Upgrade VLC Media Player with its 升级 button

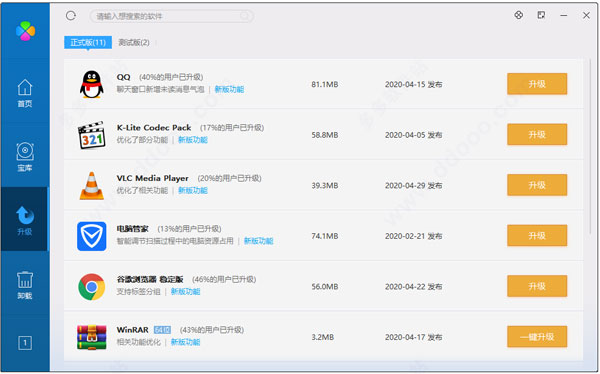pos(537,185)
